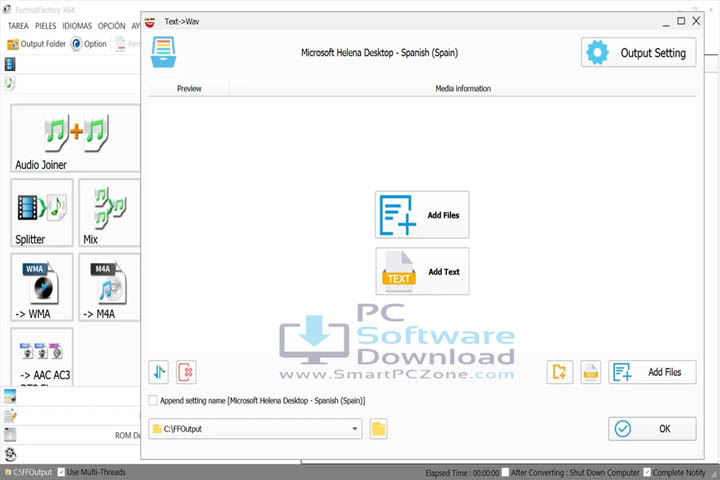Image resolution: width=720 pixels, height=480 pixels.
Task: Click the Elapsed Time status text
Action: [x=462, y=473]
